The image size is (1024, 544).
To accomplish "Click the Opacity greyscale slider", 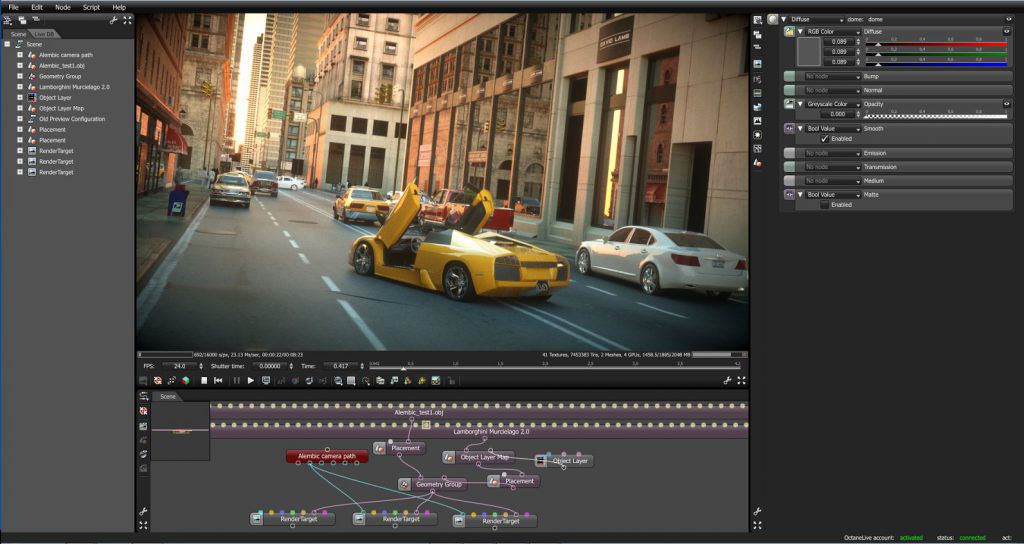I will click(x=936, y=115).
